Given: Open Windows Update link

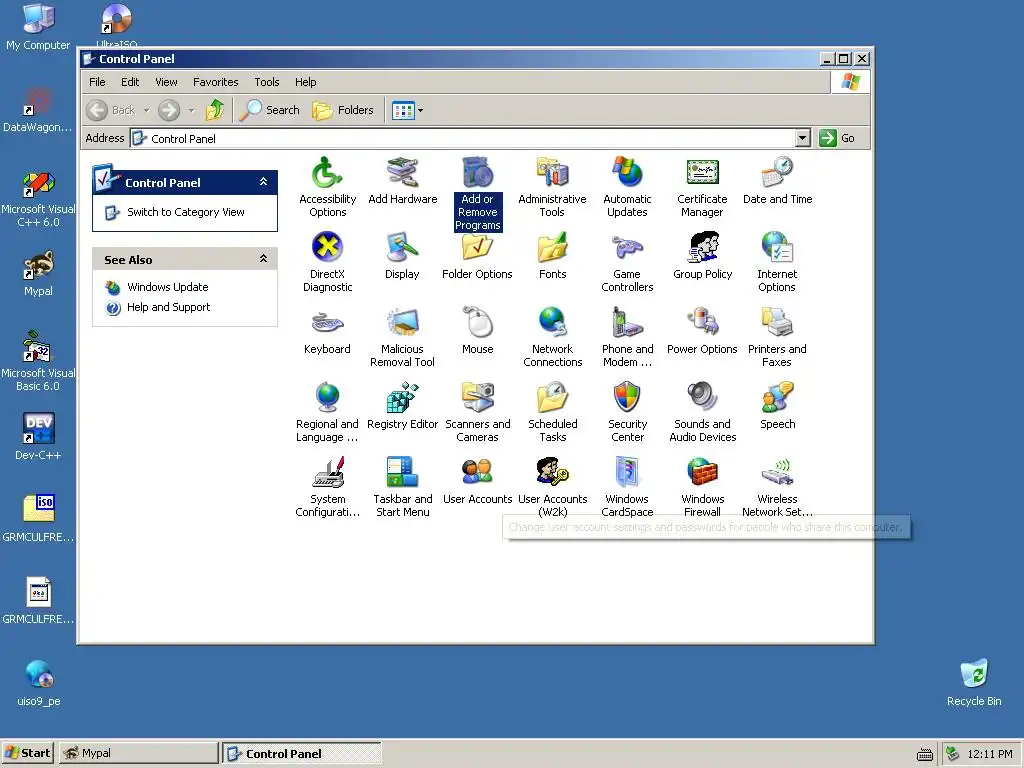Looking at the screenshot, I should point(167,287).
